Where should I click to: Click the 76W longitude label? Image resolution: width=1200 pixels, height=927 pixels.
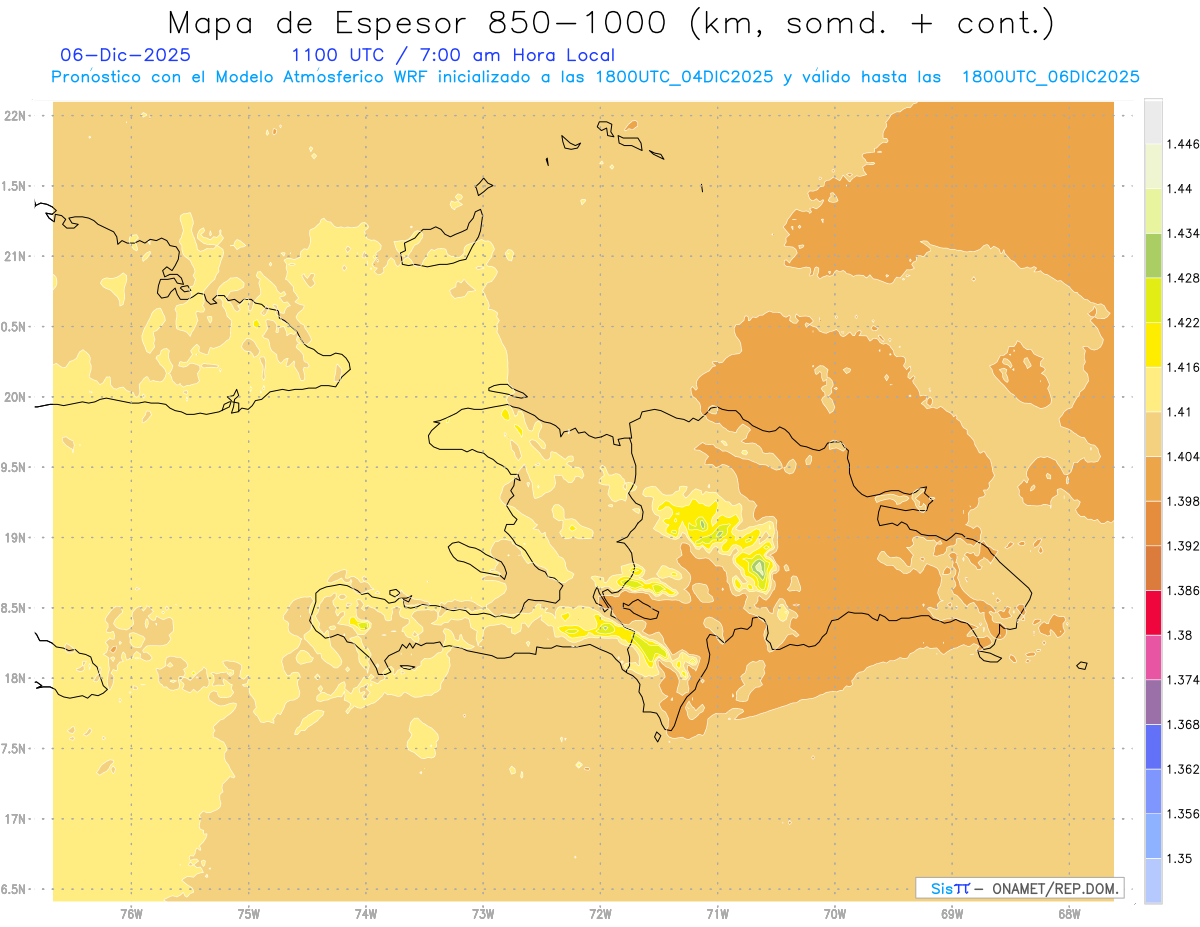pos(131,913)
